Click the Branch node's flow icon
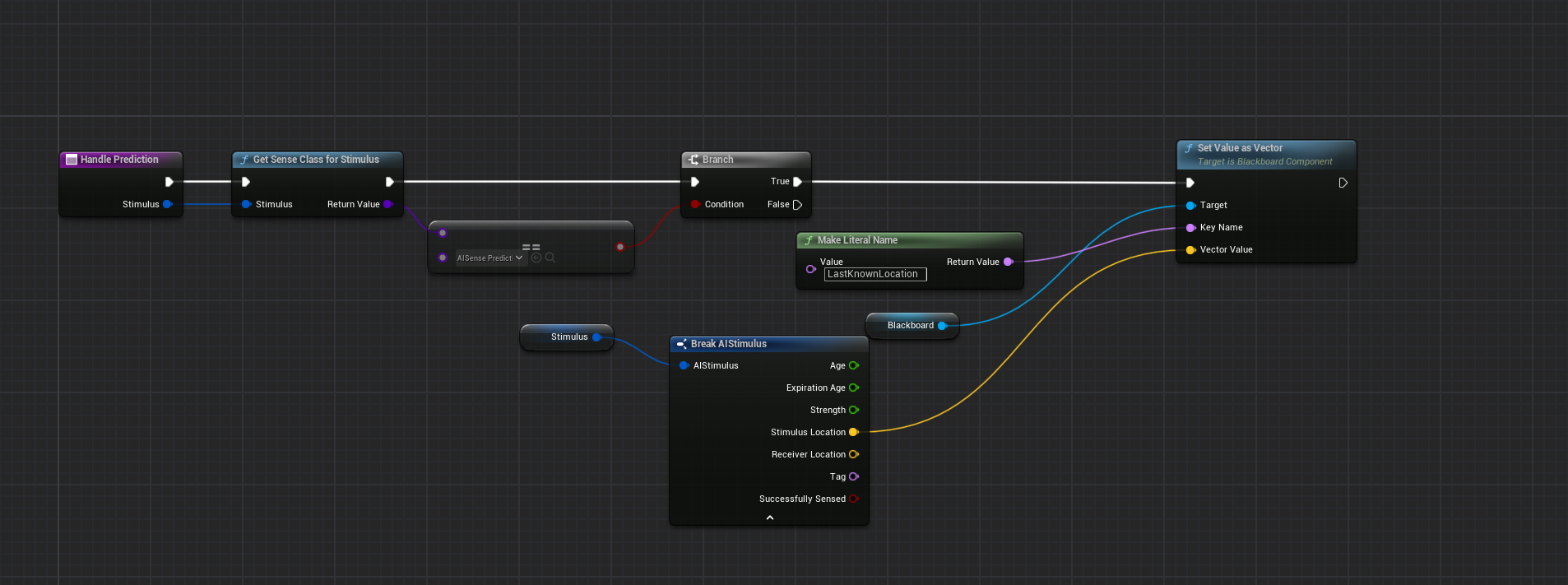Viewport: 1568px width, 585px height. (694, 160)
